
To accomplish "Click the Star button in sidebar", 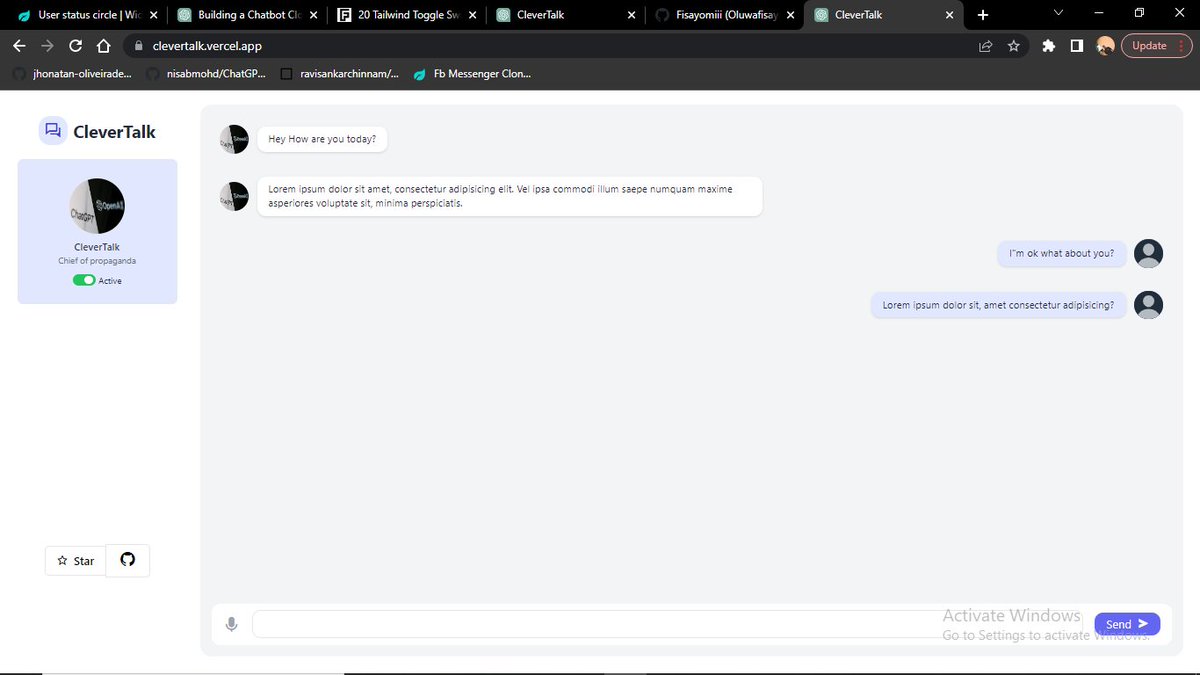I will tap(75, 561).
